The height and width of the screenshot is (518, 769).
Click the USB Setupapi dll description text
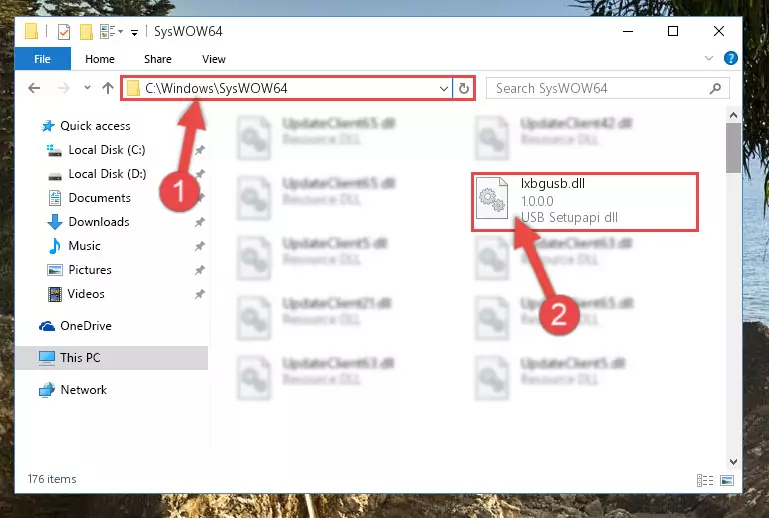(x=569, y=217)
